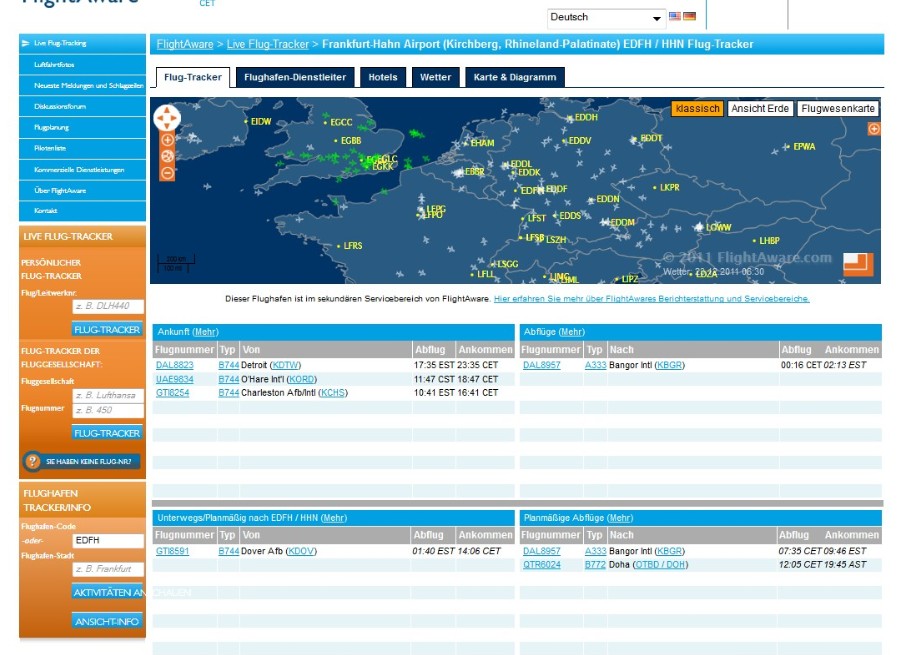
Task: Click the US flag language icon
Action: (675, 17)
